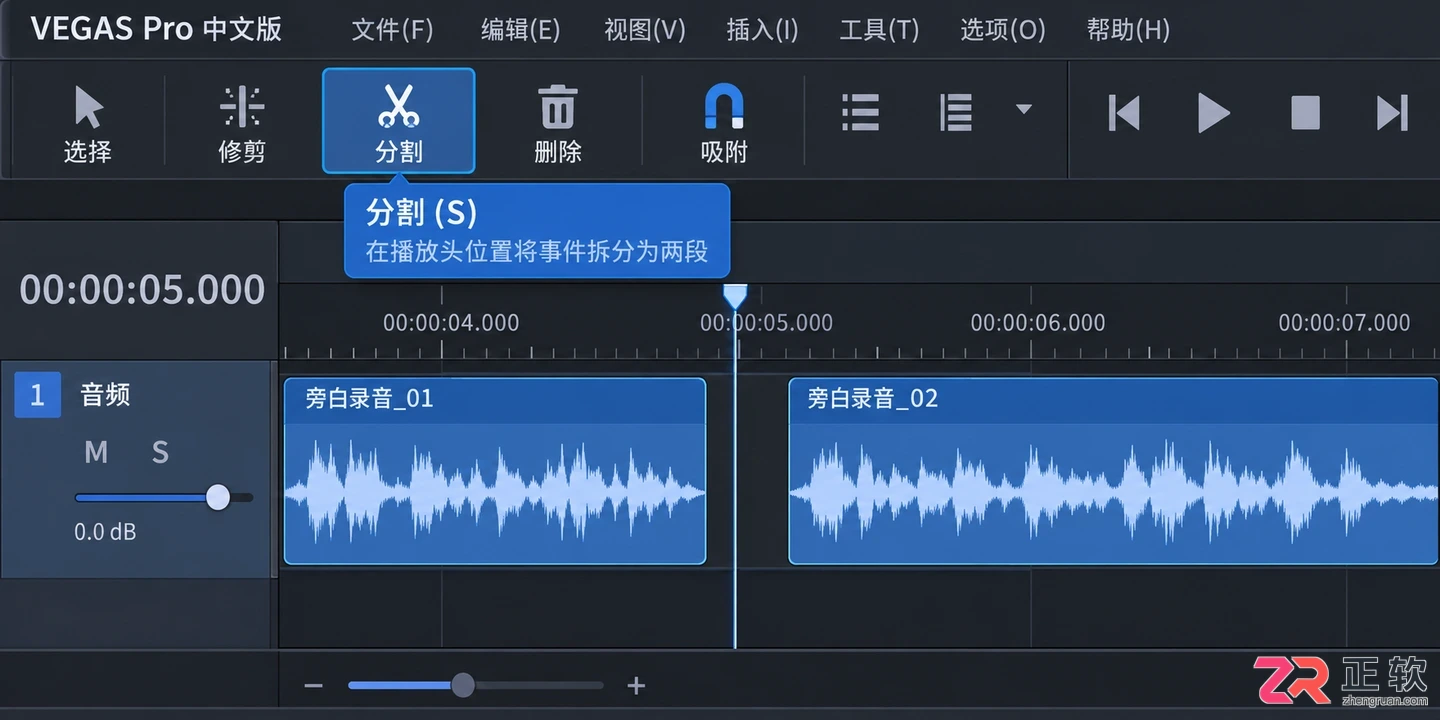The height and width of the screenshot is (720, 1440).
Task: Click the 00:00:07.000 ruler label
Action: [x=1344, y=322]
